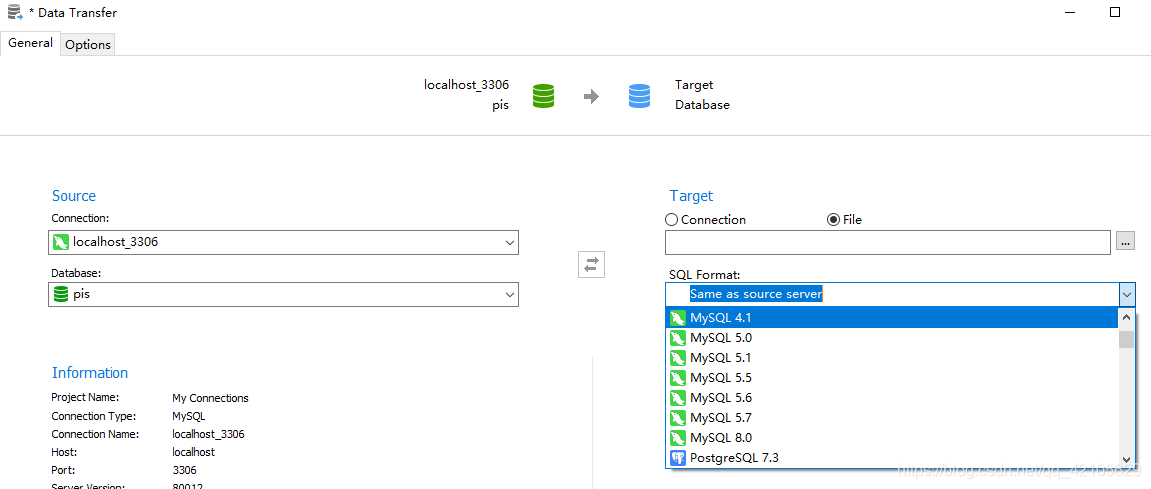Click the localhost host value in Information
The height and width of the screenshot is (489, 1151).
[193, 452]
